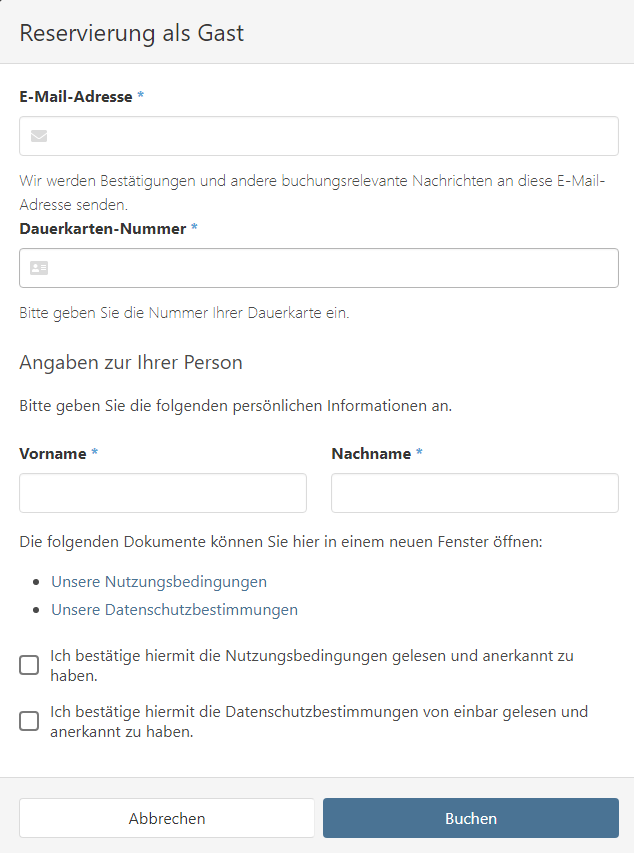Click Abbrechen to cancel the reservation
Image resolution: width=634 pixels, height=853 pixels.
(166, 817)
